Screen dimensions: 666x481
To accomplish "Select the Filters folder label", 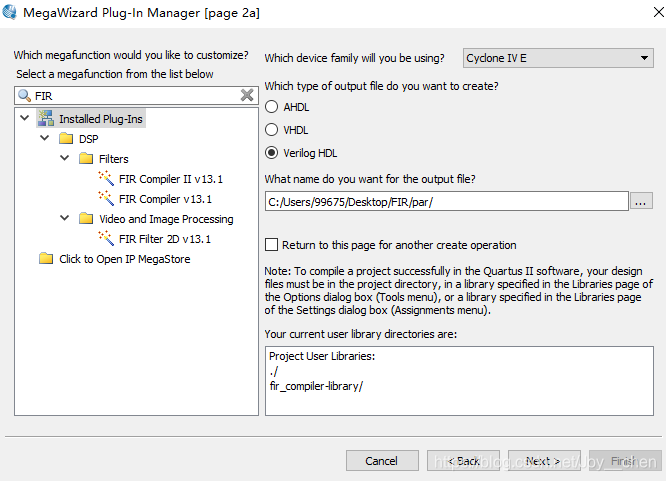I will (113, 159).
